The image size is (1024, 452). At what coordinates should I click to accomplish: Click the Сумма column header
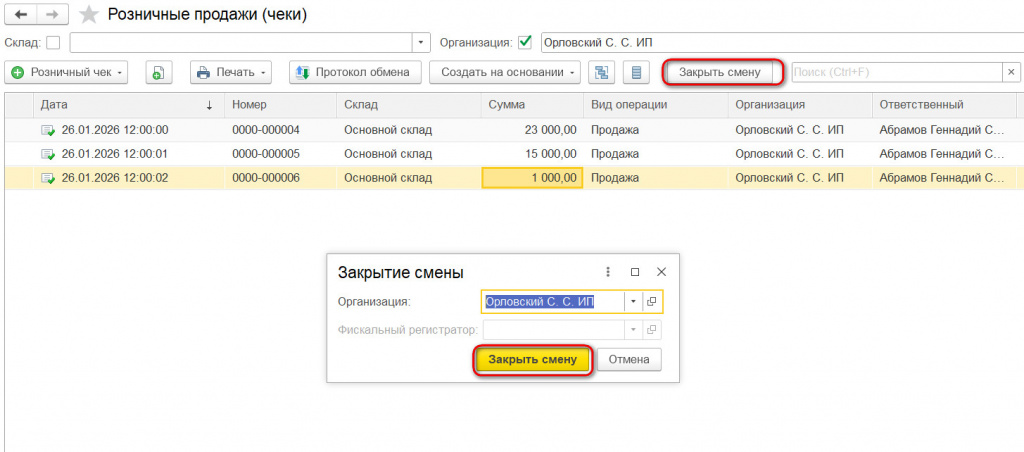click(x=532, y=105)
